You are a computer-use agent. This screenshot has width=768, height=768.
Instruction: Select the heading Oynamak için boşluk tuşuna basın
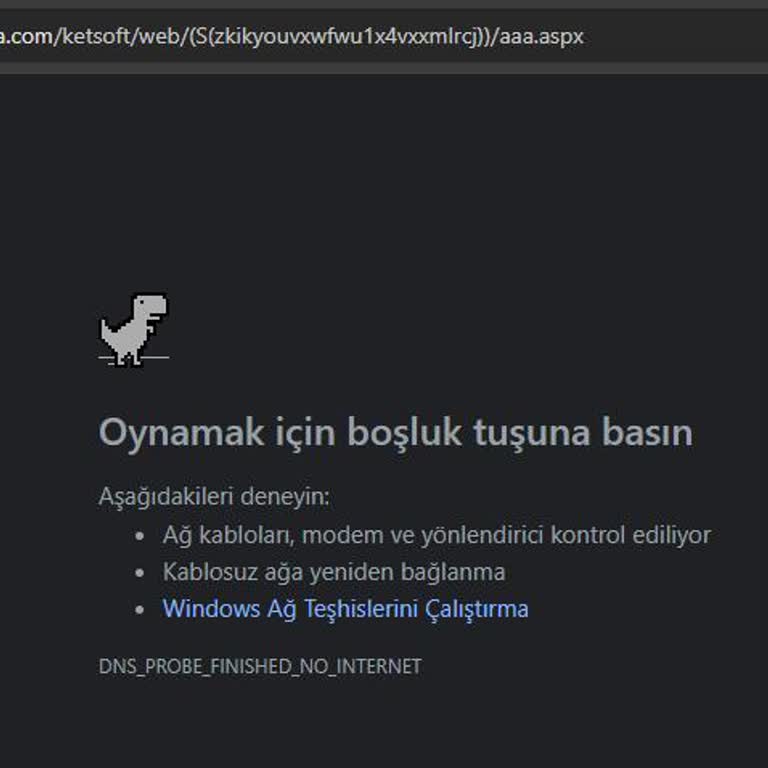tap(396, 432)
